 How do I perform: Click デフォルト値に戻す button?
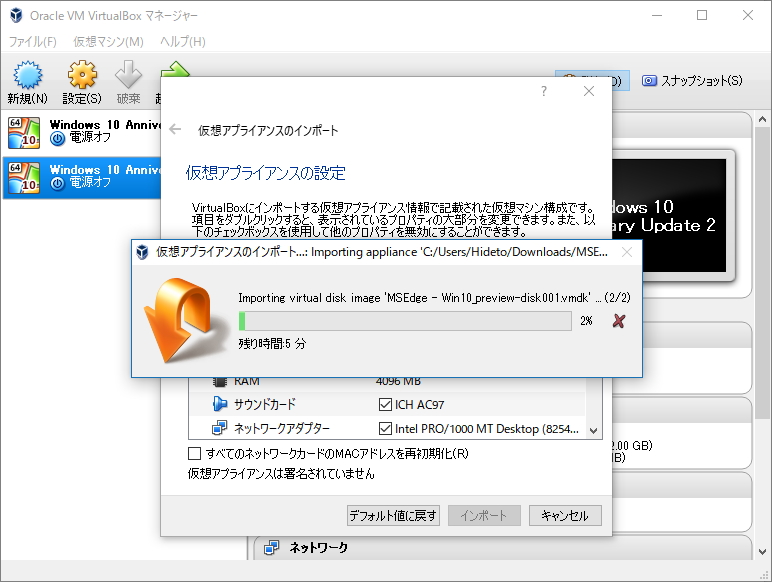(x=393, y=516)
